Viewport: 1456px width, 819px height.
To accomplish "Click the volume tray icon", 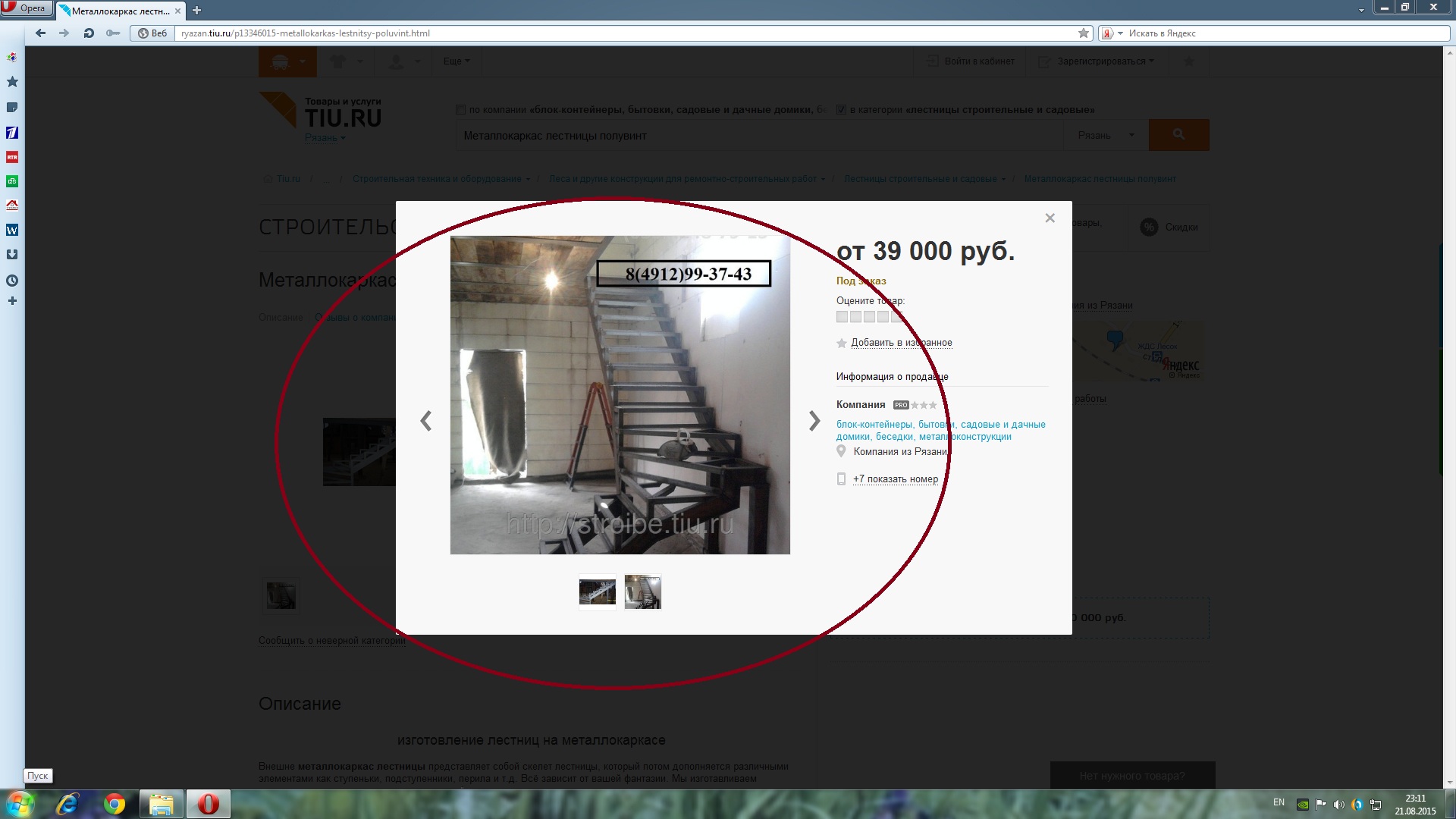I will click(1338, 805).
